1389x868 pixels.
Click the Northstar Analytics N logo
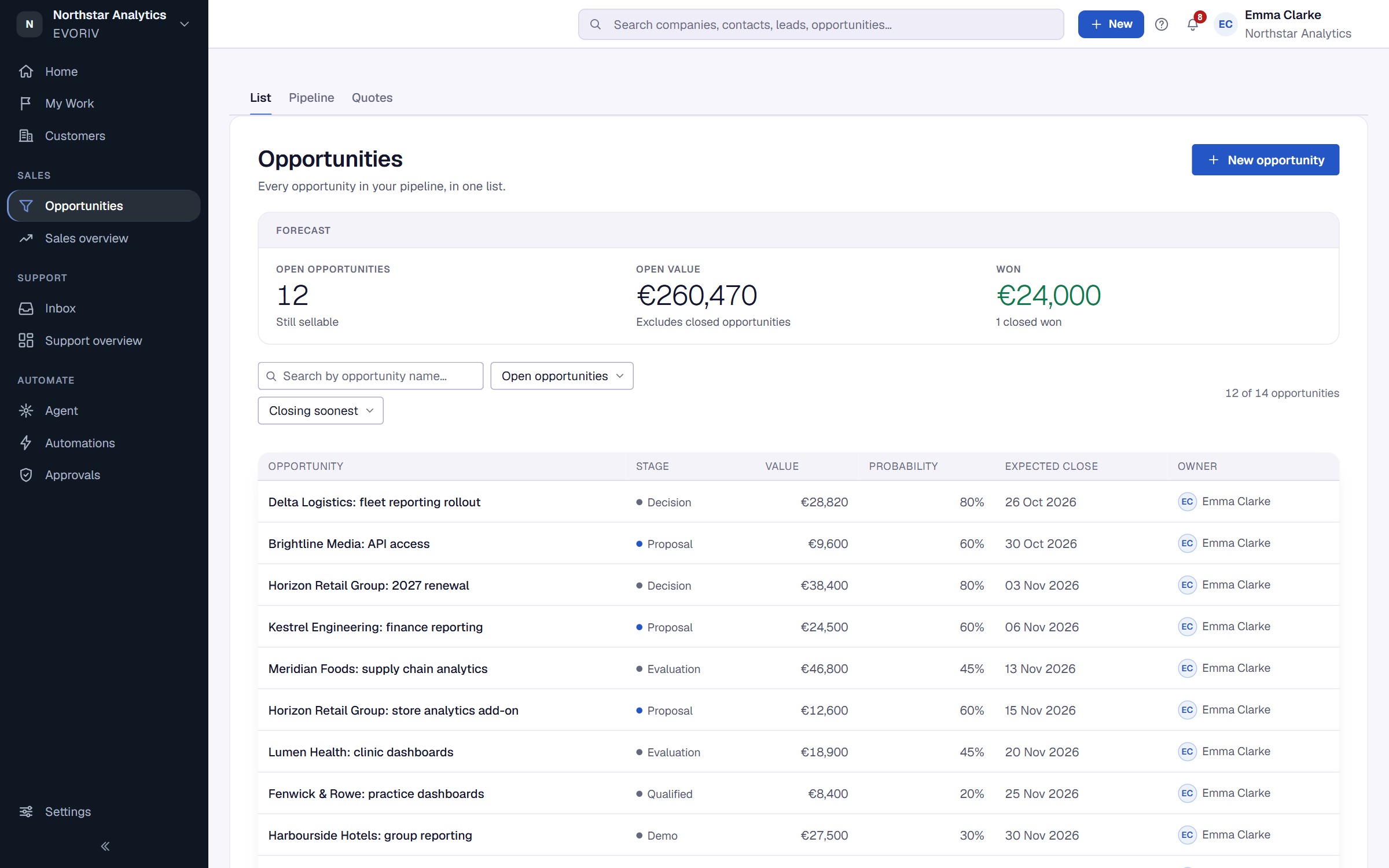[x=30, y=24]
